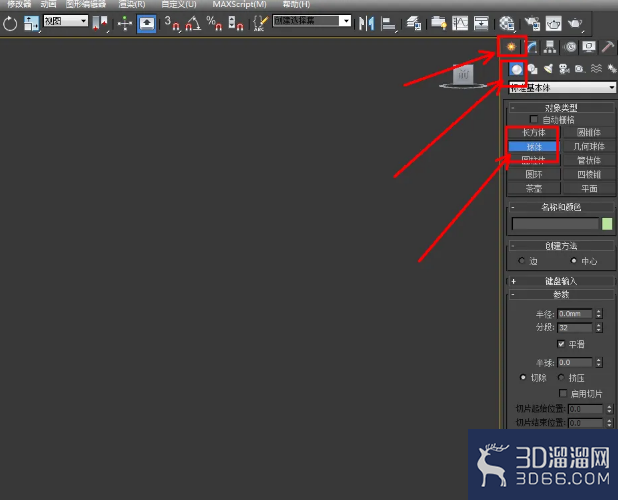The image size is (618, 500).
Task: Click the Use Pivot Point Center icon
Action: pyautogui.click(x=100, y=23)
